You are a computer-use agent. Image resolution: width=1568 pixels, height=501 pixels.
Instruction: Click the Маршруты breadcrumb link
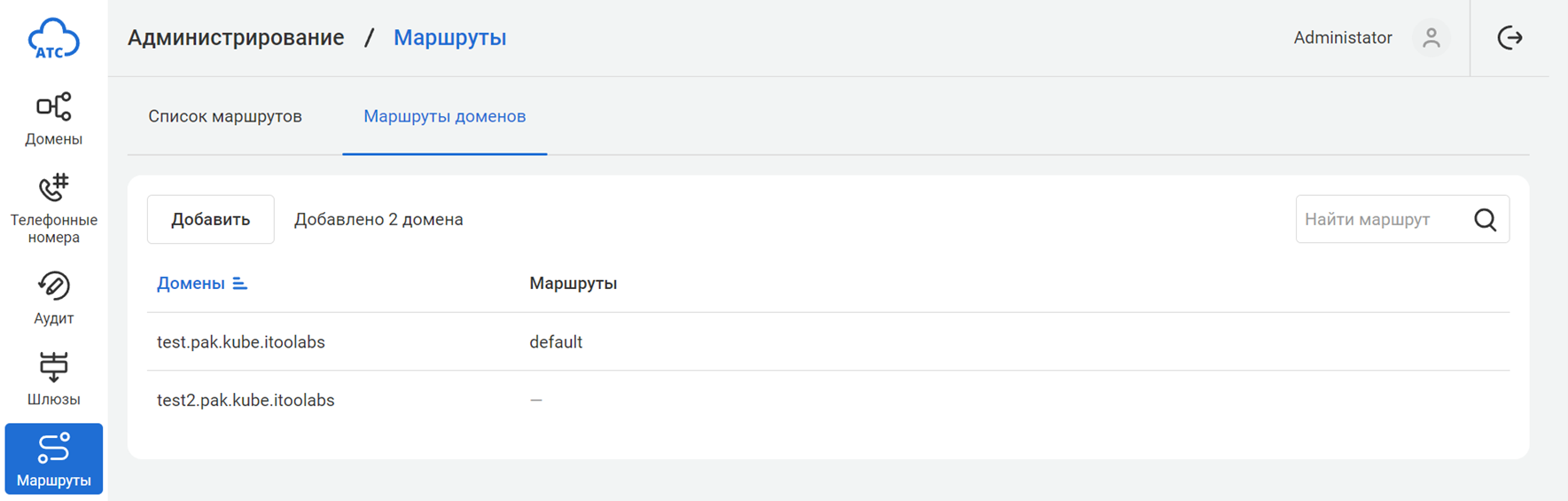[449, 37]
